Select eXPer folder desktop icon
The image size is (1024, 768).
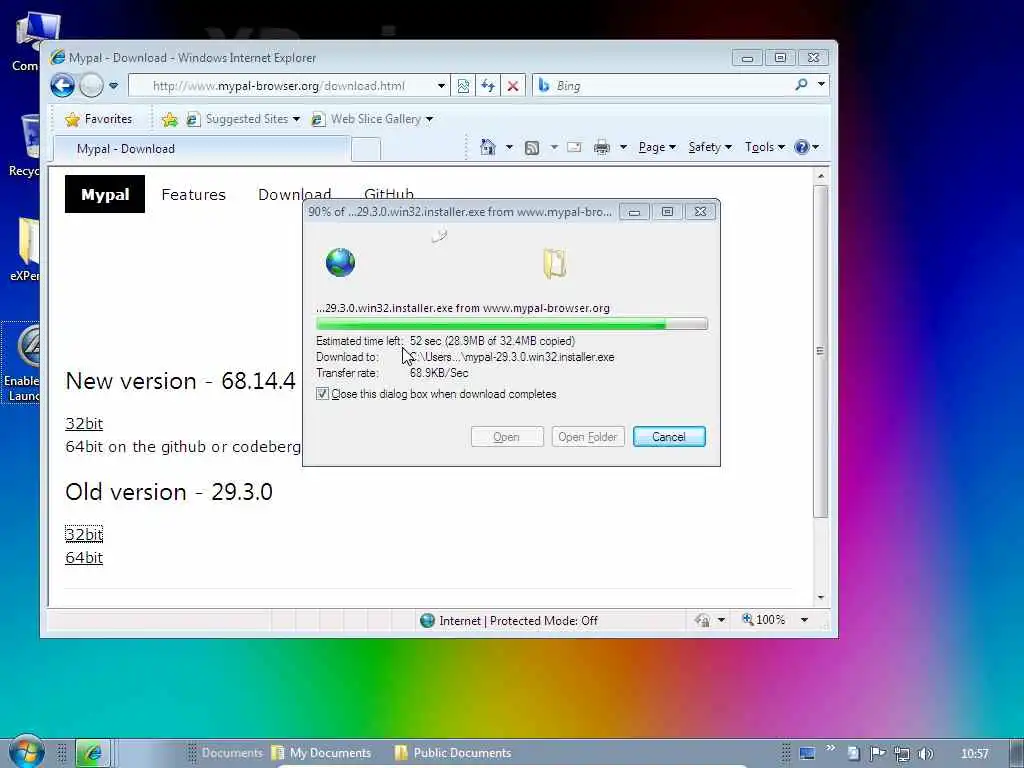25,250
